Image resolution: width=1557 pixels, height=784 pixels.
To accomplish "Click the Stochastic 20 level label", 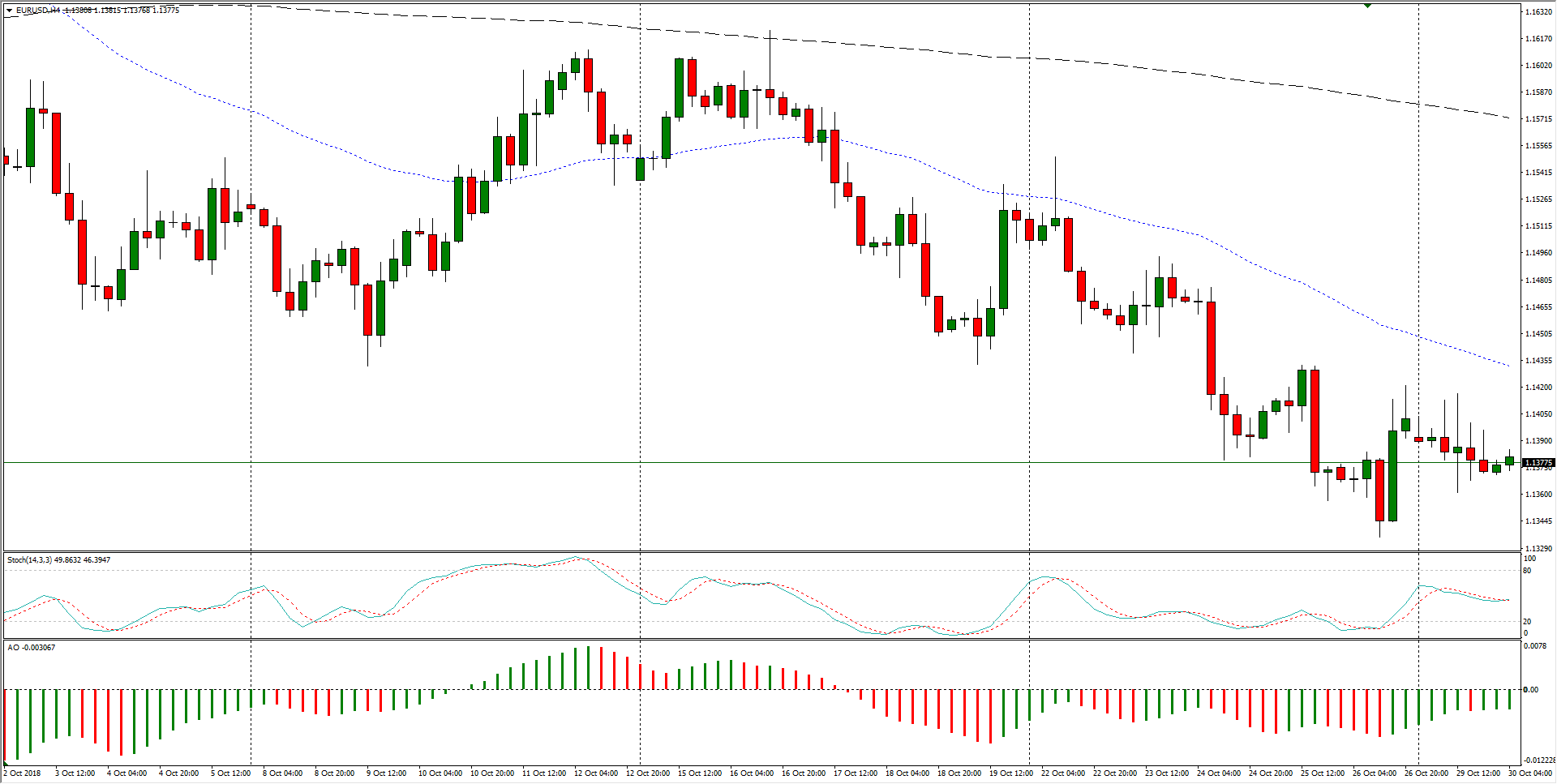I will point(1527,622).
